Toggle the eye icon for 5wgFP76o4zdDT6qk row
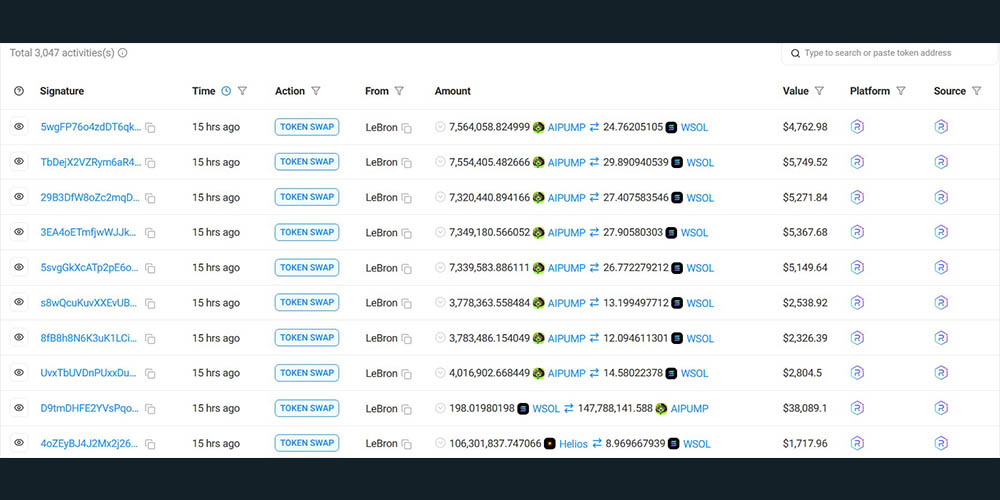 click(19, 127)
